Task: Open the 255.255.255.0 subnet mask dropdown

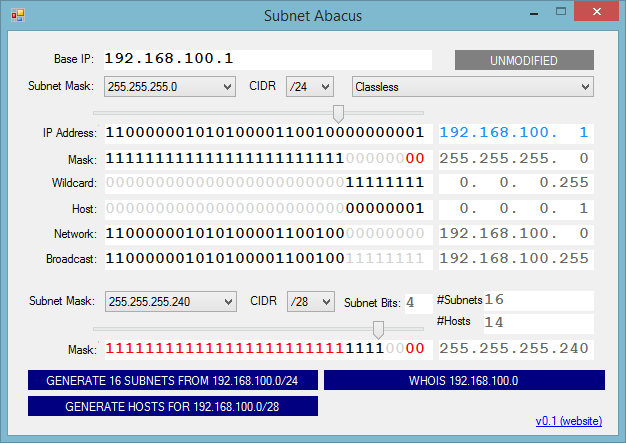Action: click(x=170, y=87)
